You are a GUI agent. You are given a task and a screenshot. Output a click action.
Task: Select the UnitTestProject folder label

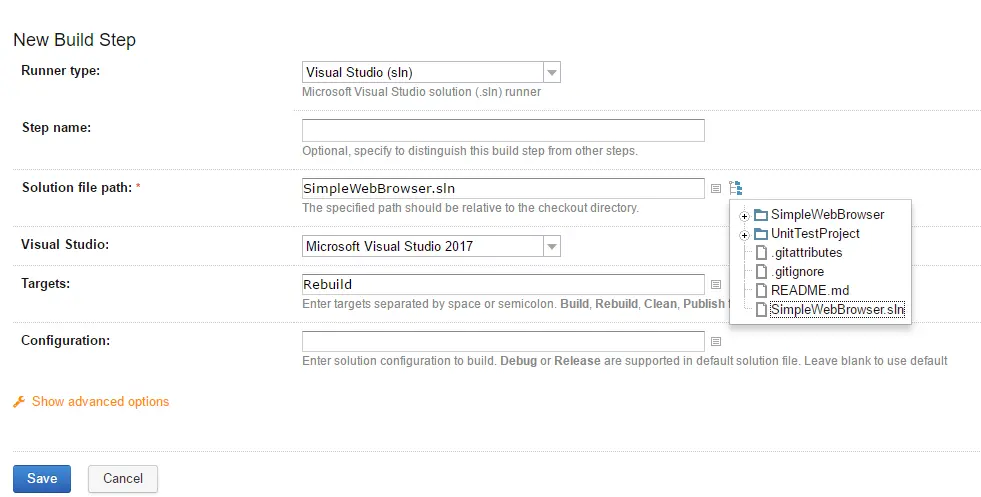point(815,233)
